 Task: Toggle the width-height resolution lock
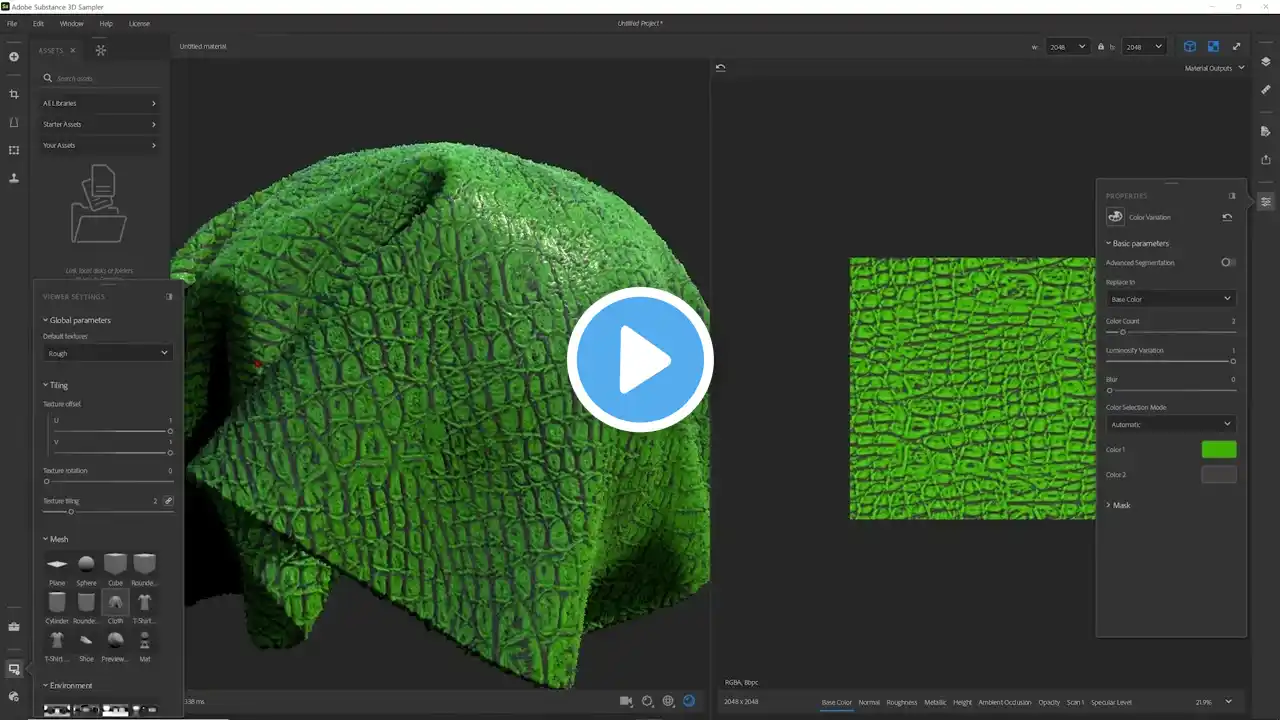click(1101, 46)
